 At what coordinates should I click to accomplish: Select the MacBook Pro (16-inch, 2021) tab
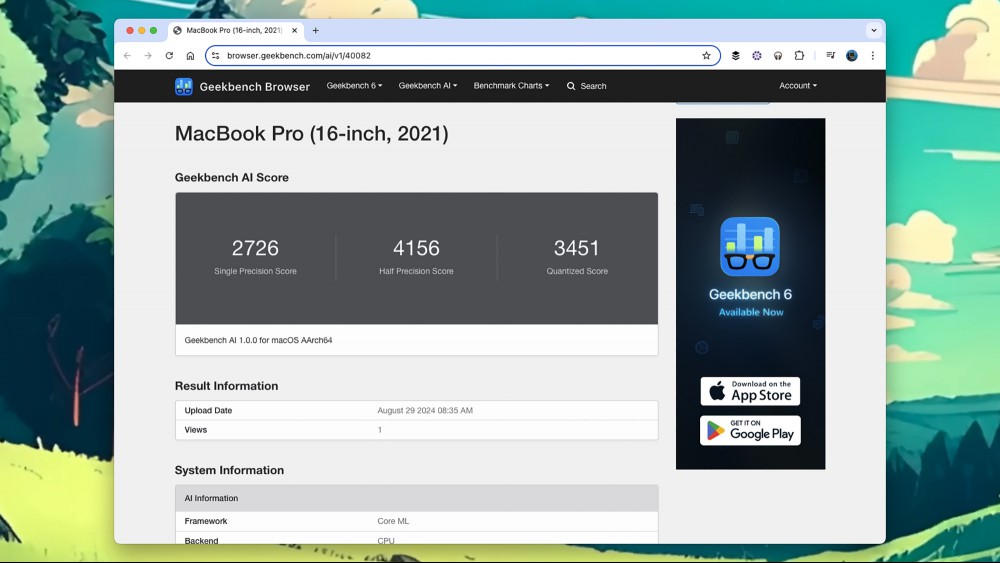(x=234, y=30)
